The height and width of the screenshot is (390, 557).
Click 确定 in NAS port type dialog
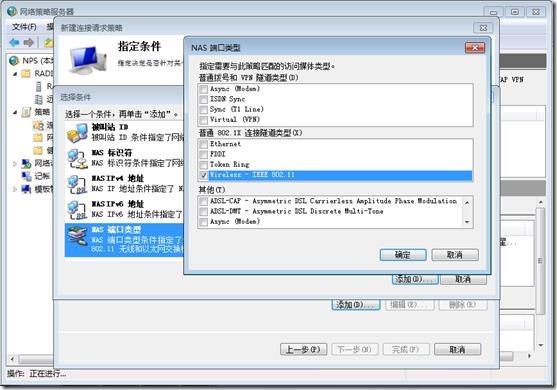pos(403,255)
